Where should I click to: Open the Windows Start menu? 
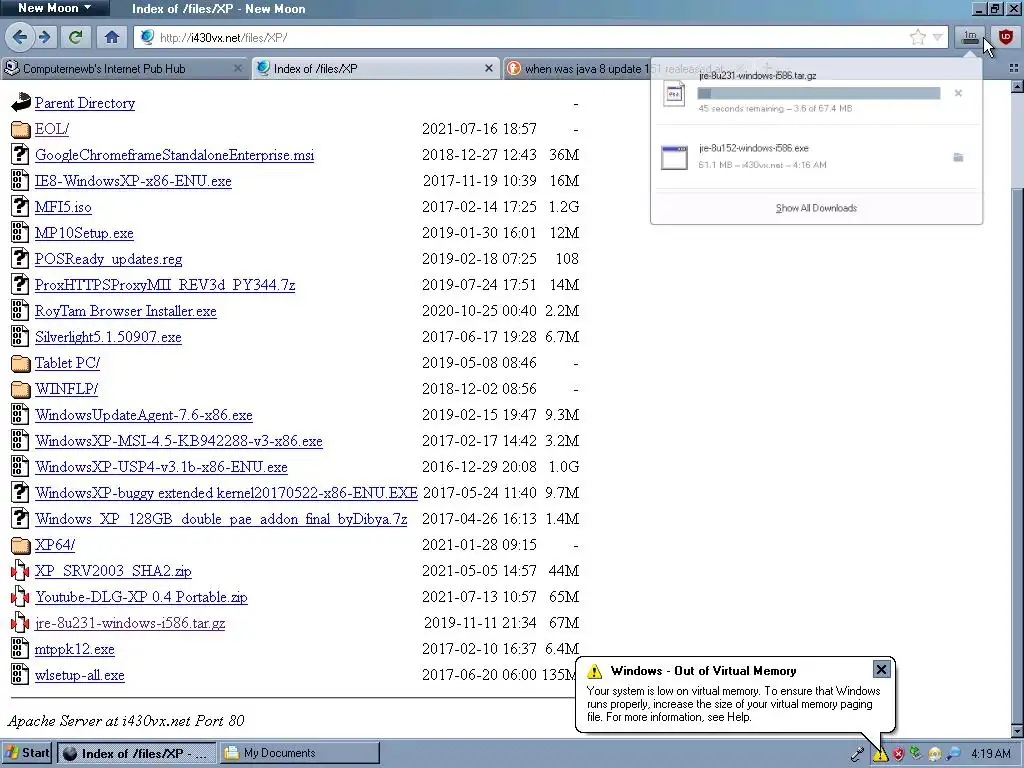27,753
